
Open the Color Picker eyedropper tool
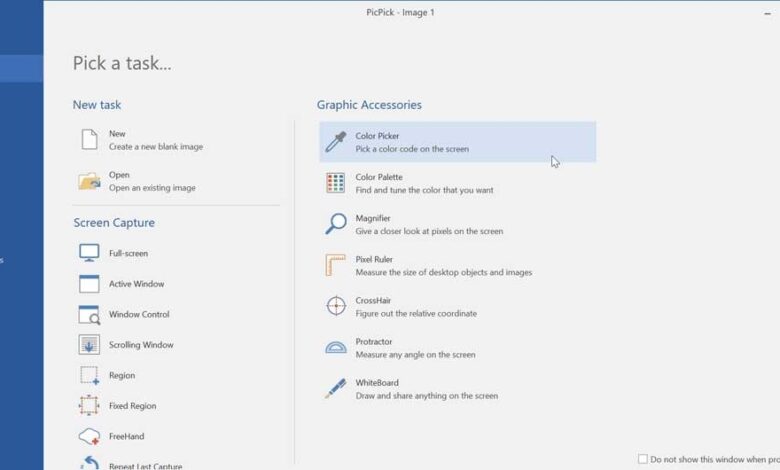(x=336, y=142)
